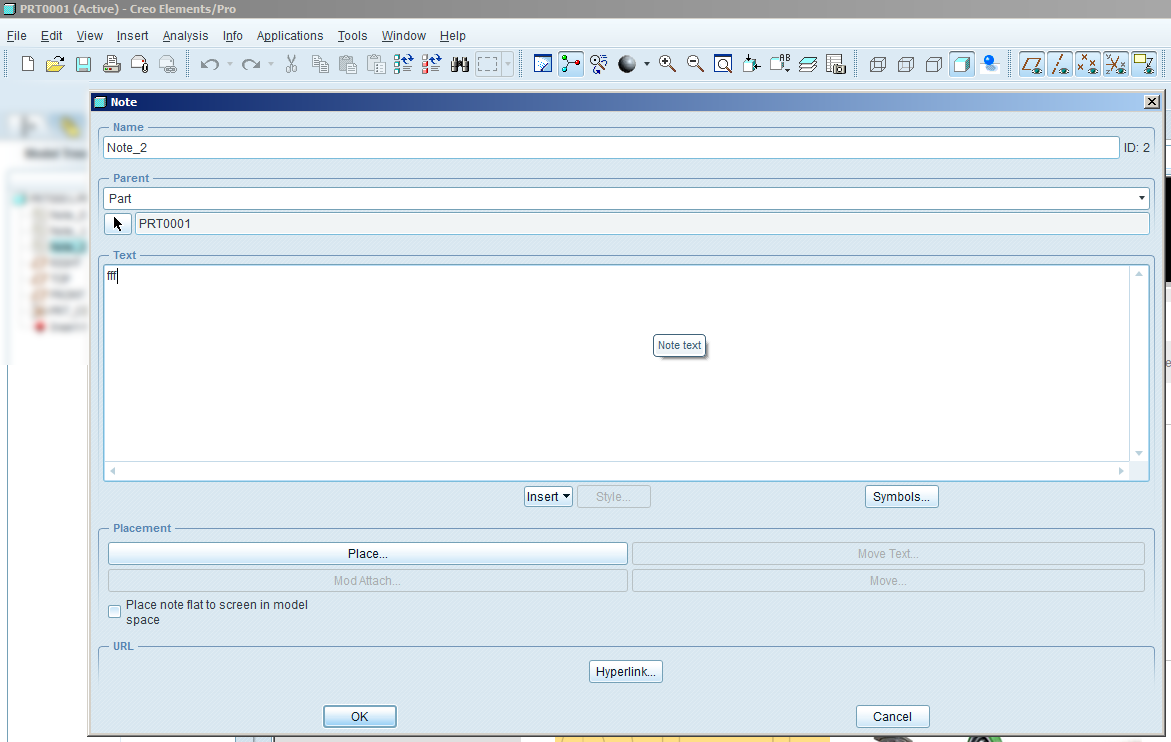The height and width of the screenshot is (742, 1171).
Task: Click the Zoom Out magnifier
Action: pyautogui.click(x=695, y=64)
